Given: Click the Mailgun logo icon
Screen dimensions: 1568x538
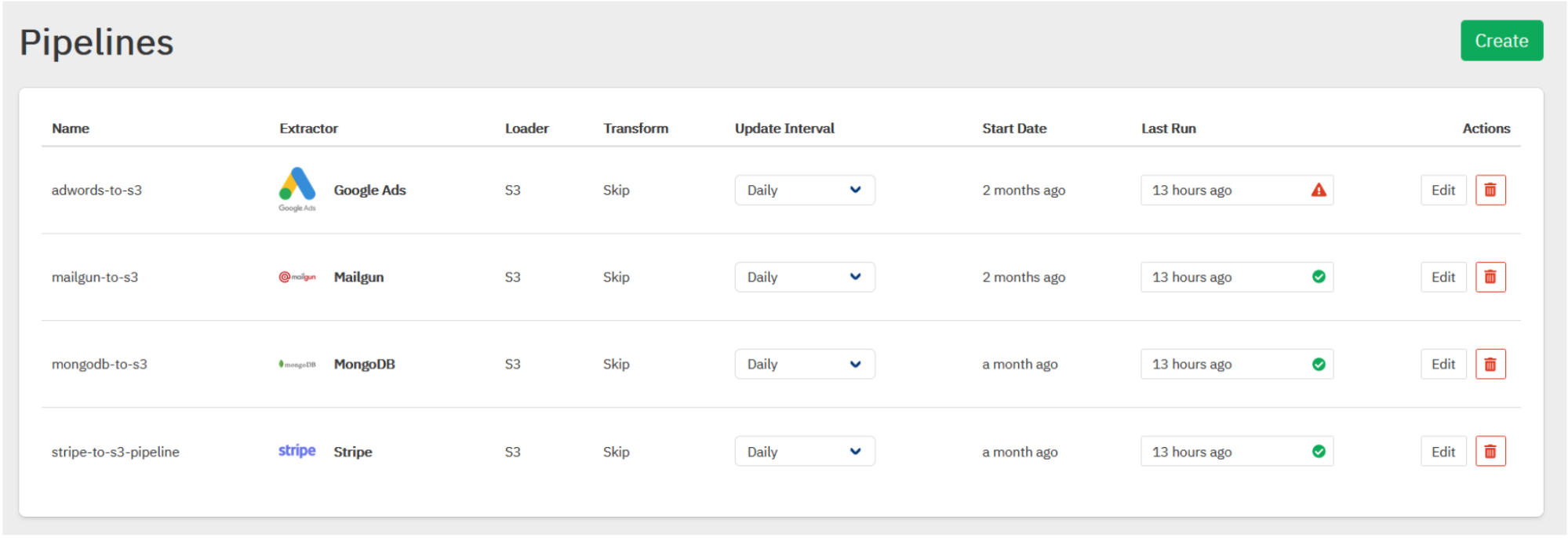Looking at the screenshot, I should click(297, 277).
